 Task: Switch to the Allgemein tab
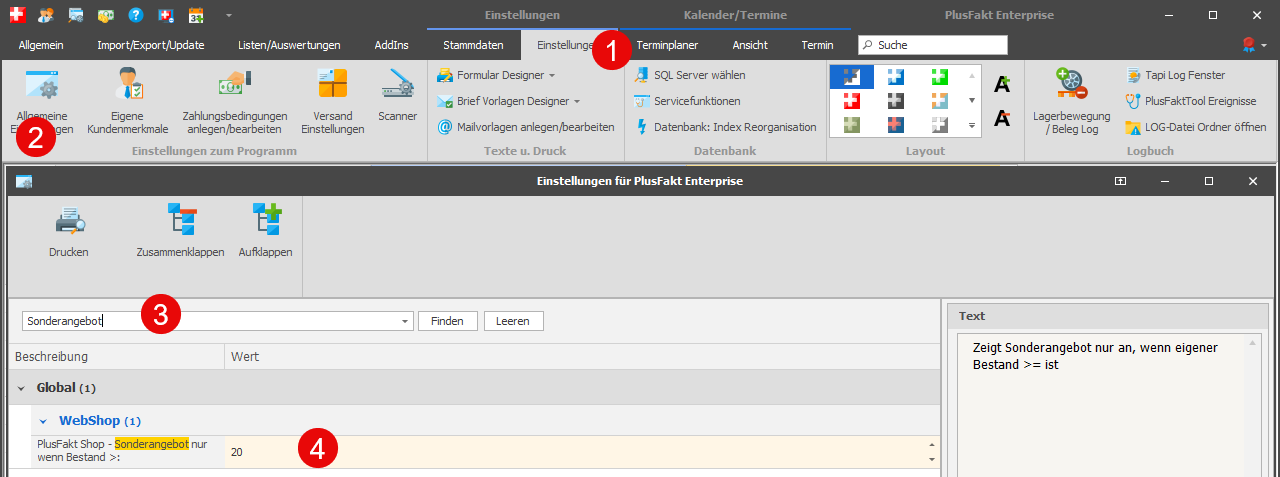click(x=41, y=45)
